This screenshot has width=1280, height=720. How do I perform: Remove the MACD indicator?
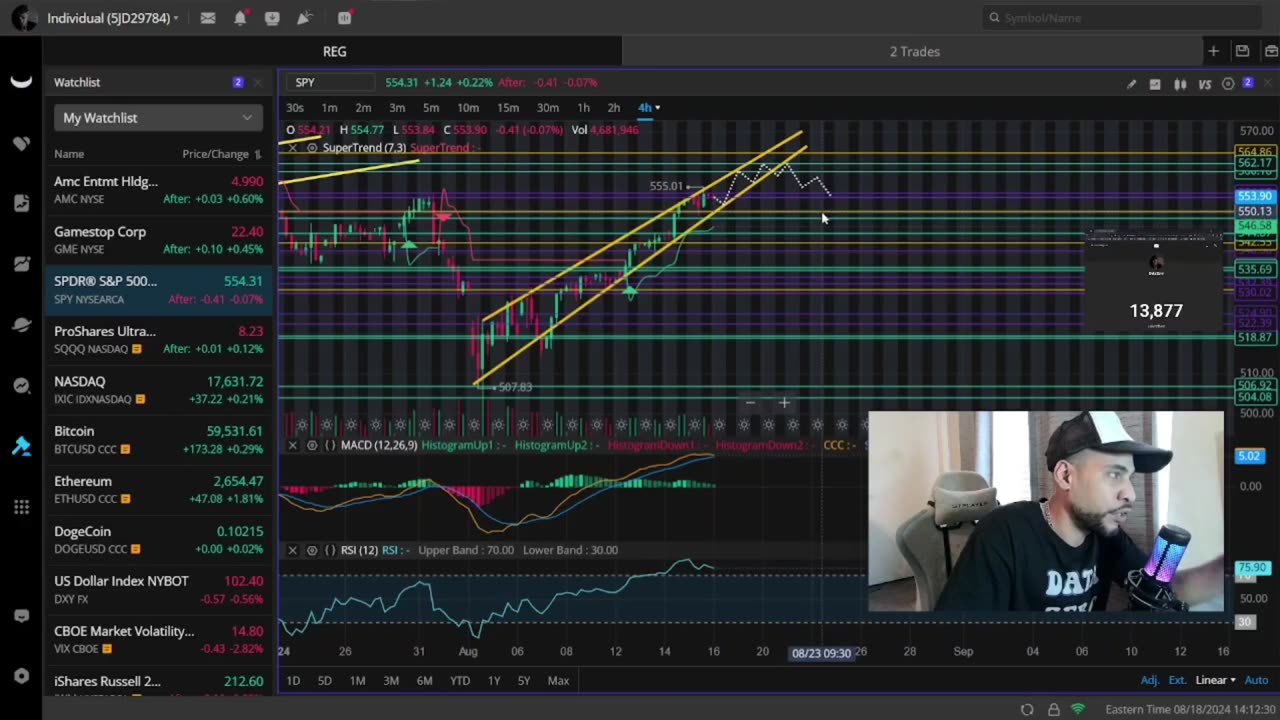coord(293,445)
